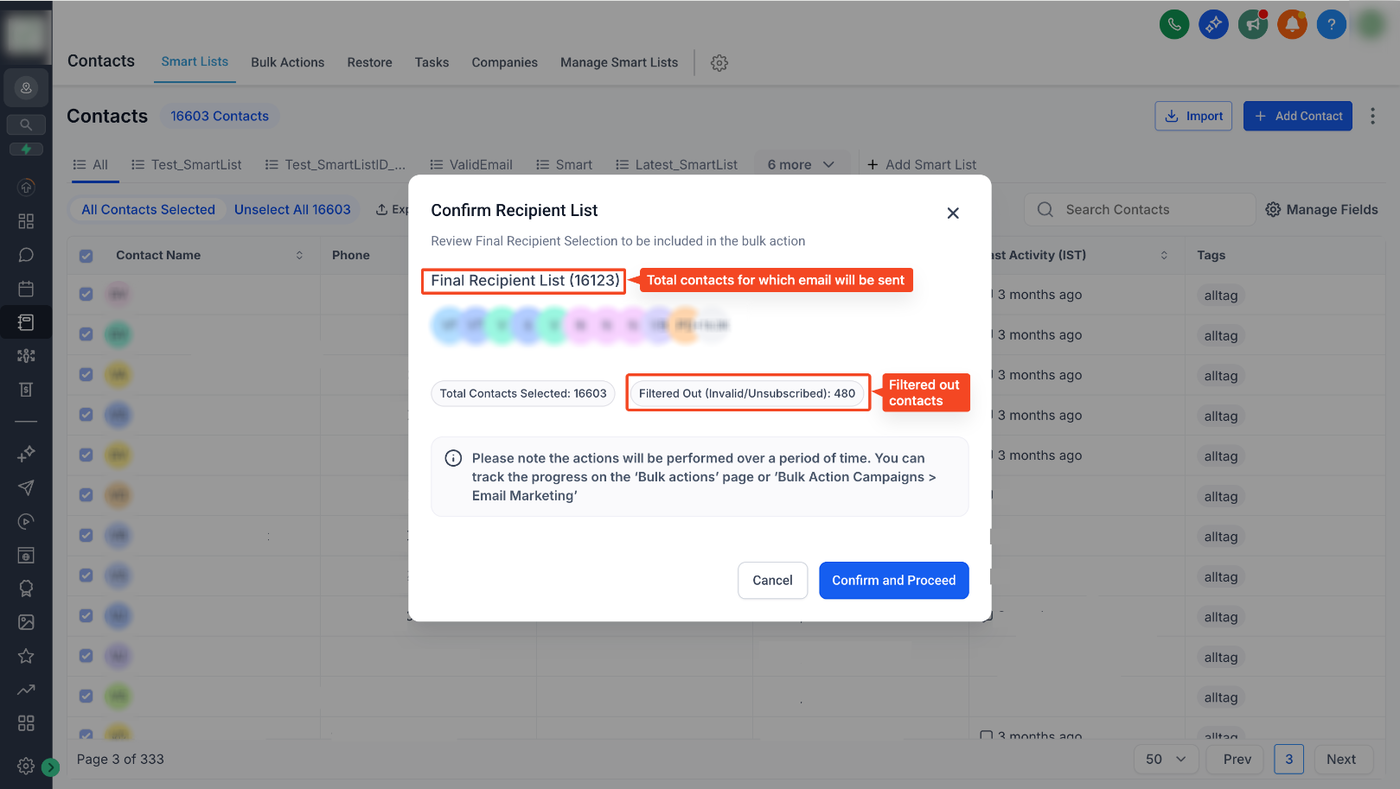Uncheck the eighth contact row checkbox
This screenshot has width=1400, height=789.
click(86, 575)
